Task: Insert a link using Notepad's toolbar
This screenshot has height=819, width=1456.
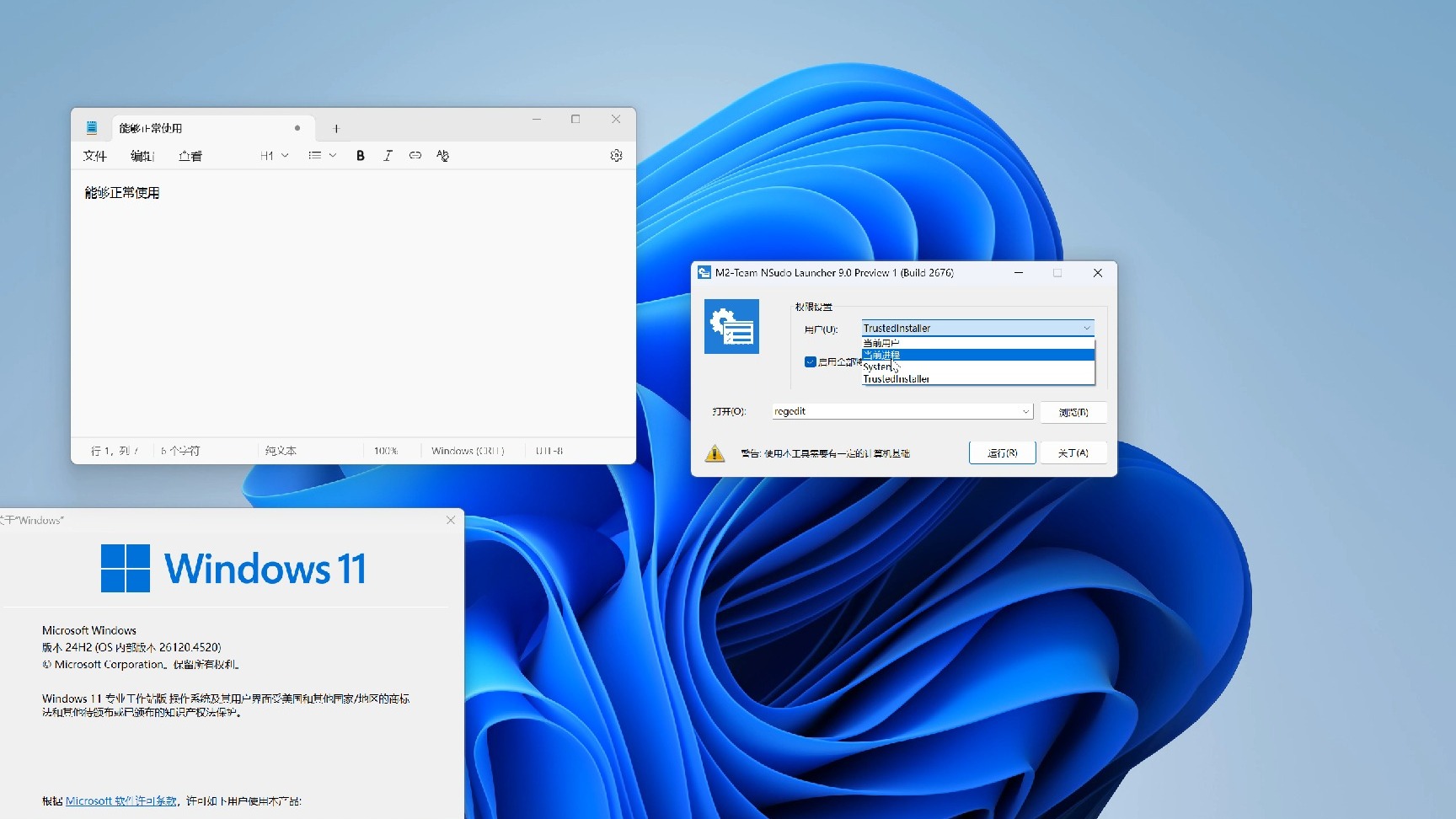Action: (x=415, y=156)
